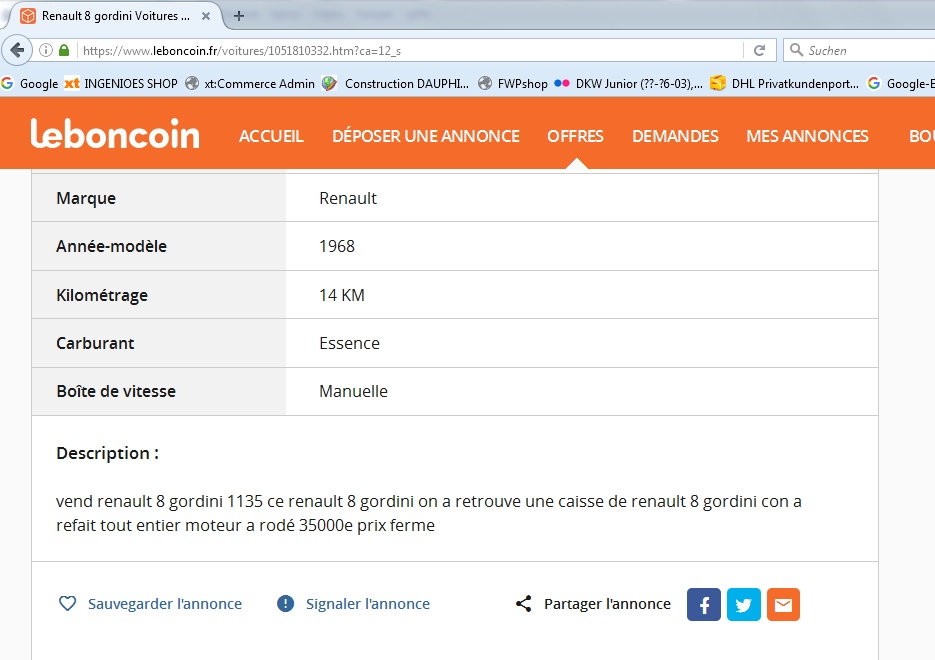This screenshot has height=660, width=935.
Task: Click the Description : heading
Action: coord(107,453)
